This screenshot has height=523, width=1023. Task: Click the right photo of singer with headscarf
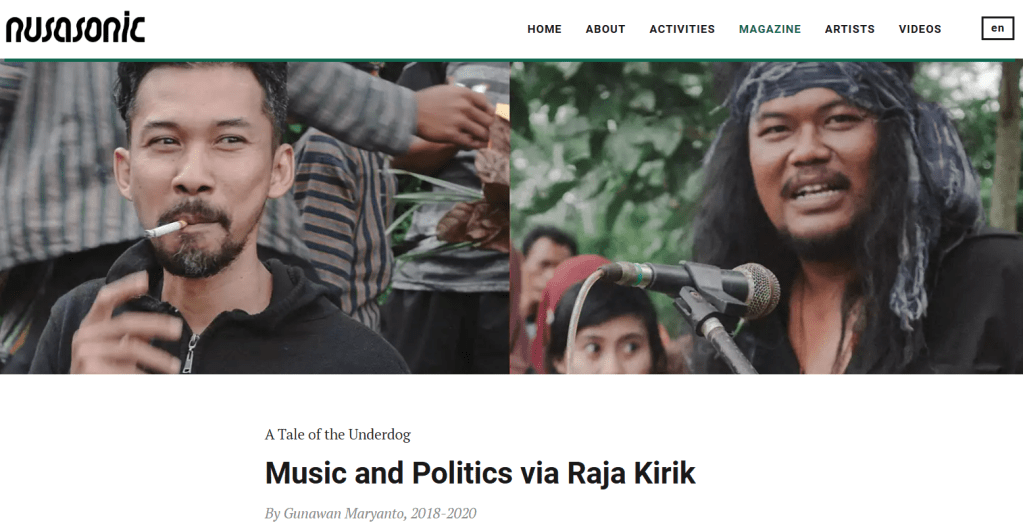click(x=767, y=218)
